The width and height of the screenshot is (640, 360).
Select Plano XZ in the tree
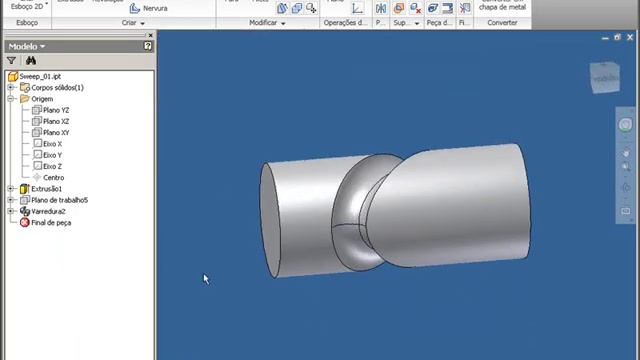(x=56, y=121)
